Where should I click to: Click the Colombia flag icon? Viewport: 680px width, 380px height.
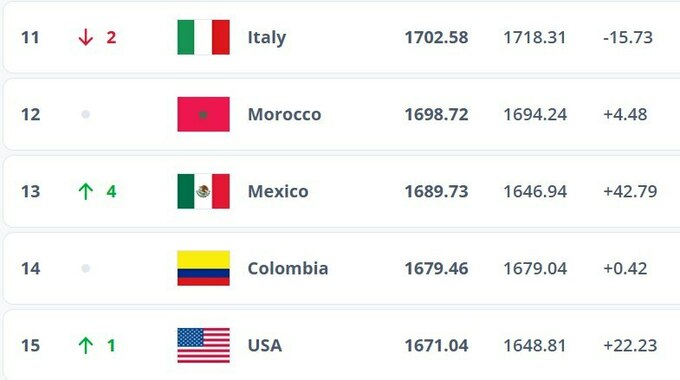click(203, 268)
